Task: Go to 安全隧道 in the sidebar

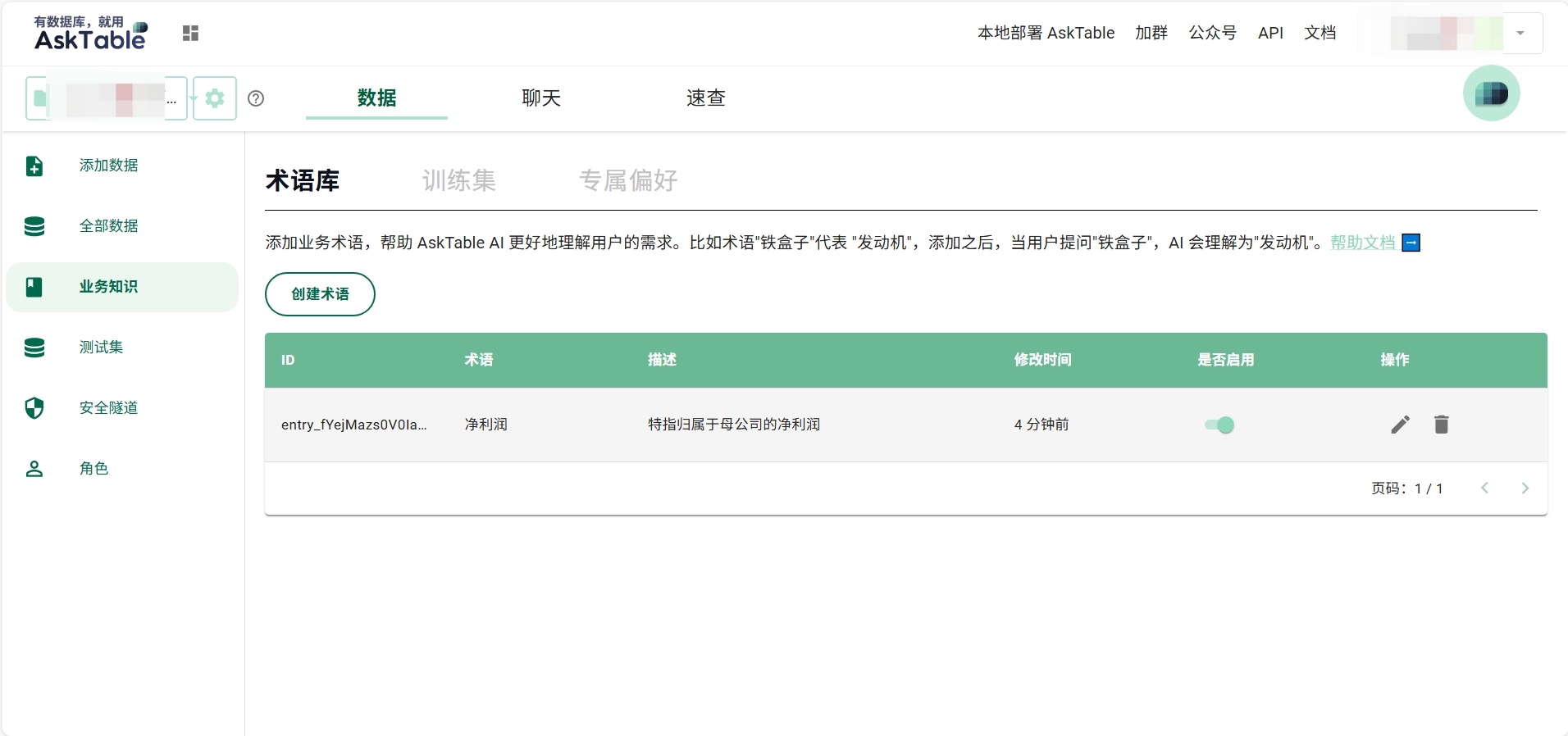Action: (108, 408)
